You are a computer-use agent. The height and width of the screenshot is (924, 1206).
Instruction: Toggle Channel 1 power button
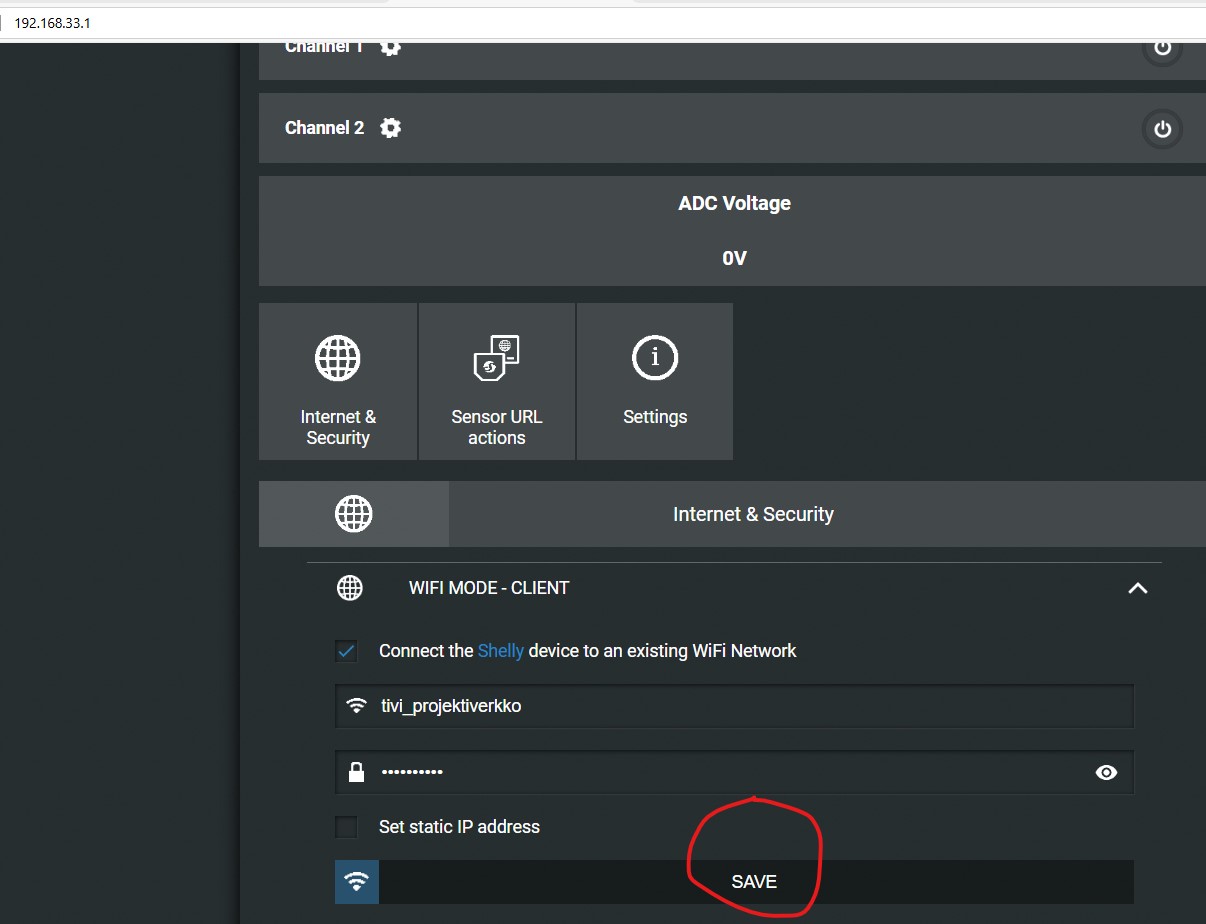[x=1162, y=48]
